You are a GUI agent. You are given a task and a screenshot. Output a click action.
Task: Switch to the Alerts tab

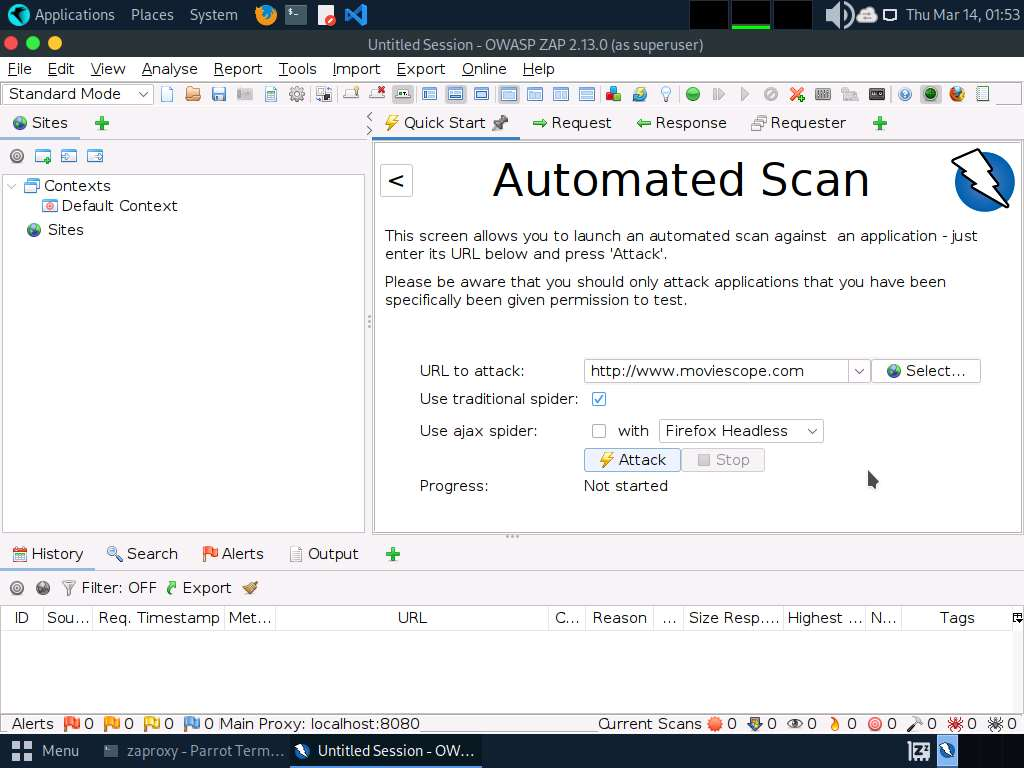pyautogui.click(x=233, y=554)
